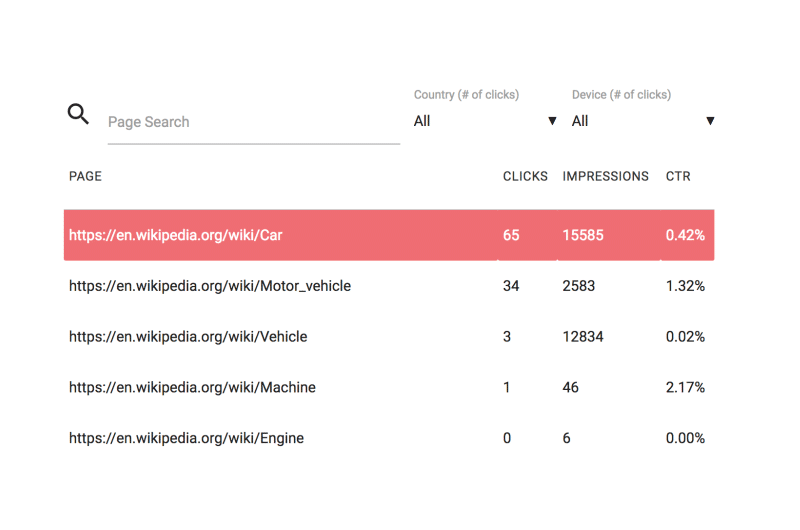Screen dimensions: 800x530
Task: Select the Device 'All' value
Action: (x=580, y=121)
